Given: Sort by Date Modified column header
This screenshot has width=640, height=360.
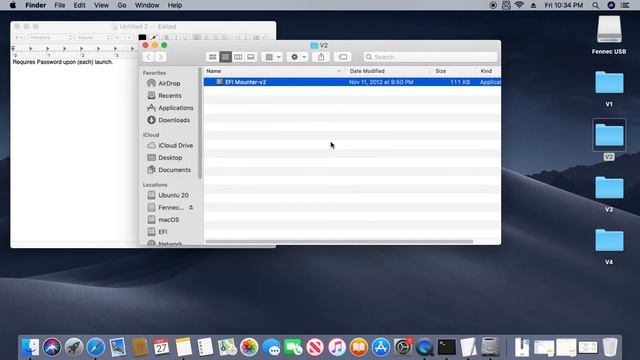Looking at the screenshot, I should click(x=388, y=71).
